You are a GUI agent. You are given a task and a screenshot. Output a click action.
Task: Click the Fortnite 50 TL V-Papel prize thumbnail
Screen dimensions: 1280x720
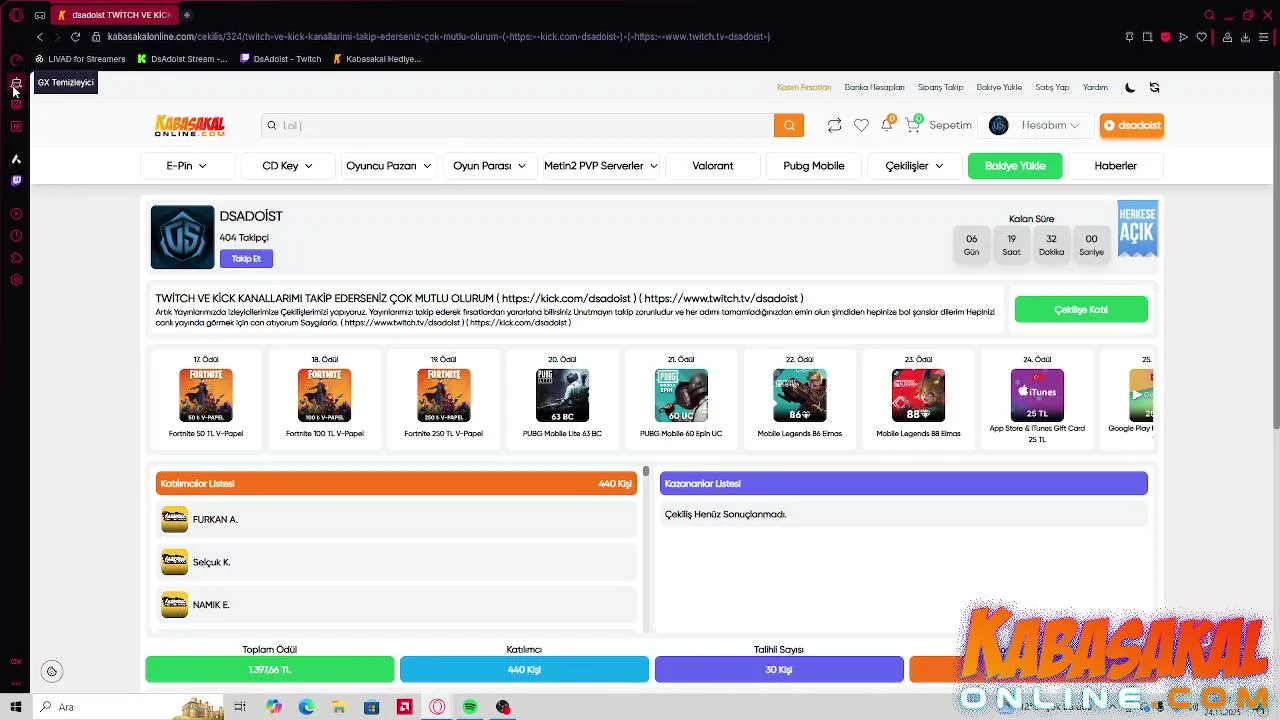coord(206,395)
